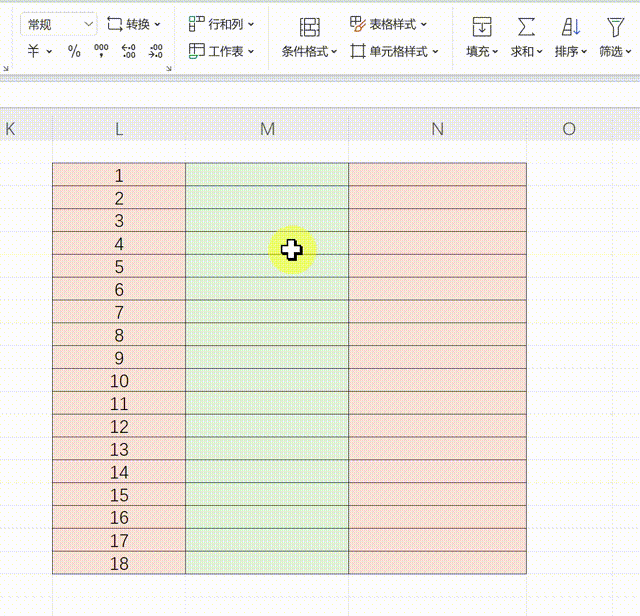Apply percent % style
This screenshot has width=640, height=616.
click(74, 51)
